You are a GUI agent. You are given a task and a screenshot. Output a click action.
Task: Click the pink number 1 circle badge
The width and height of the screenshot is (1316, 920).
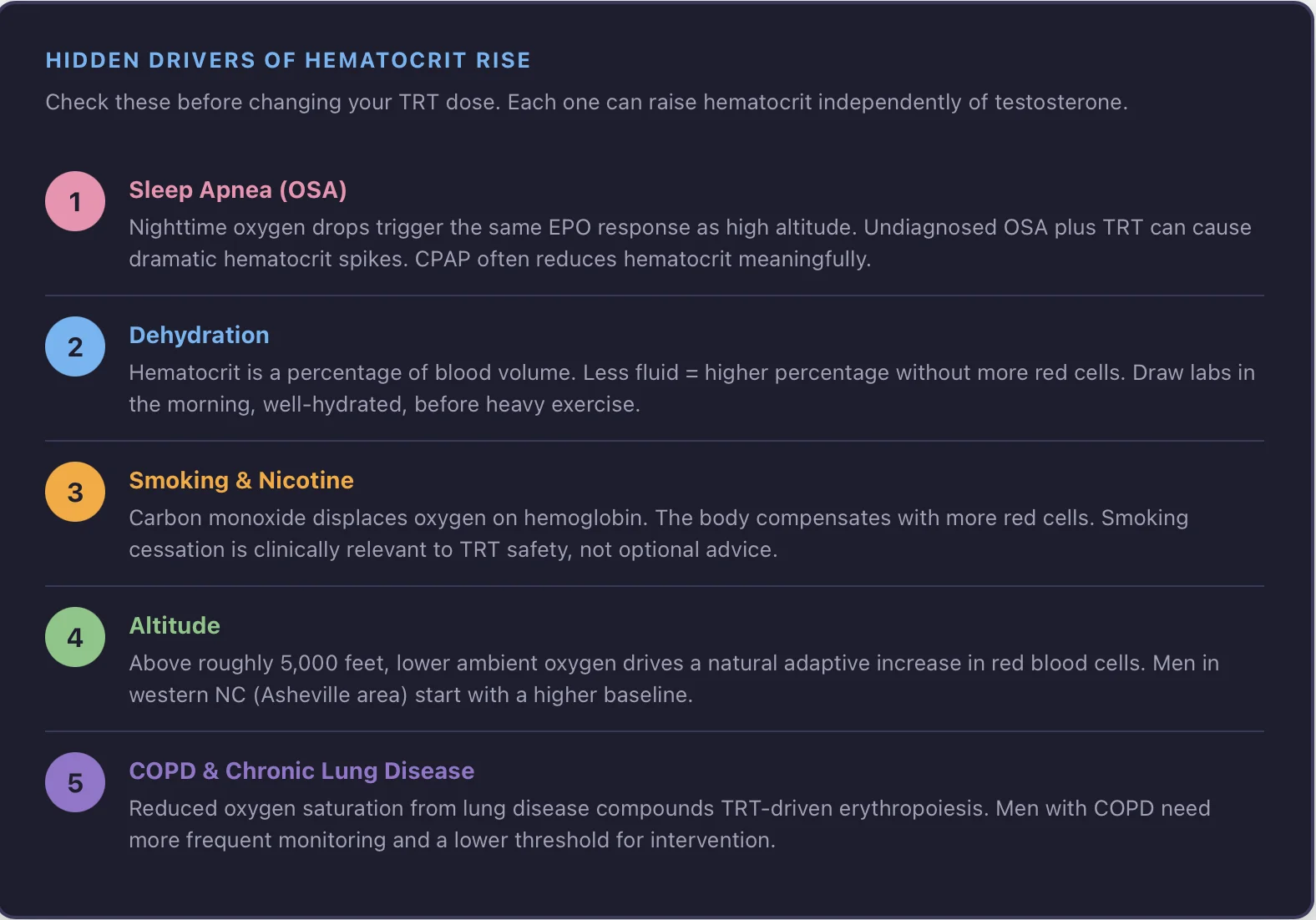click(75, 201)
